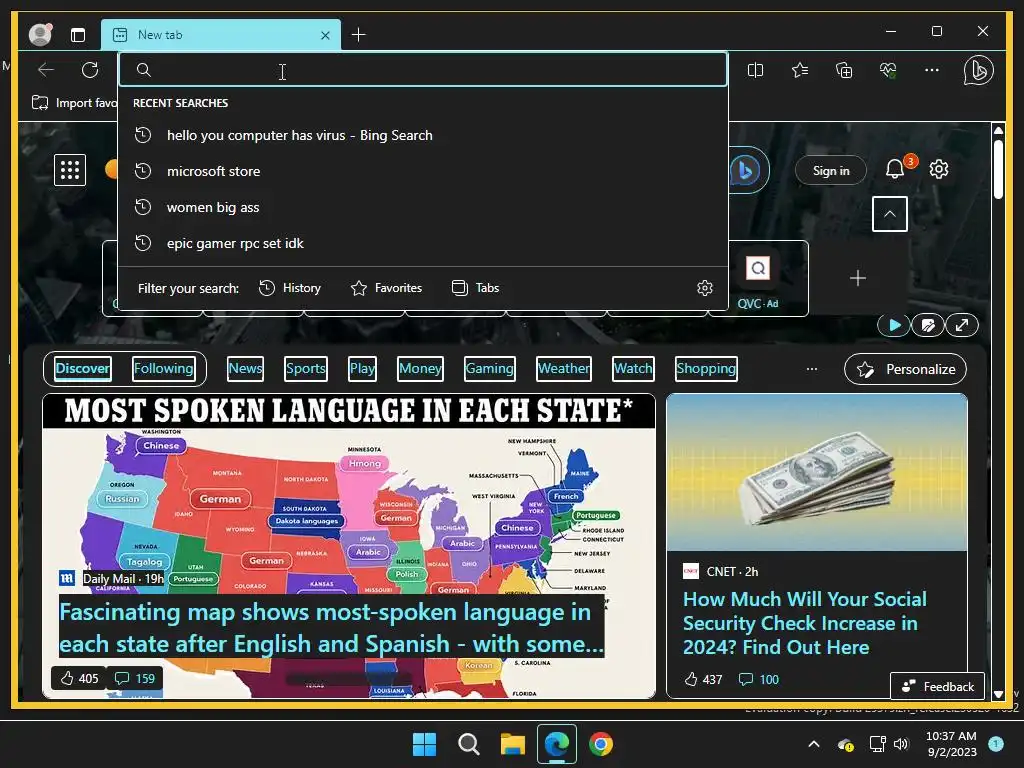Show more feed categories ellipsis

click(x=812, y=369)
